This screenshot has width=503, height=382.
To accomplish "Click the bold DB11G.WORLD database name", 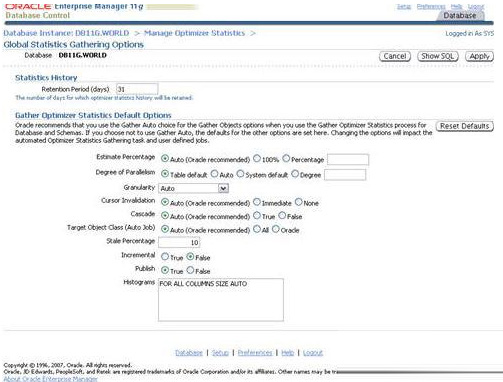I will coord(83,55).
